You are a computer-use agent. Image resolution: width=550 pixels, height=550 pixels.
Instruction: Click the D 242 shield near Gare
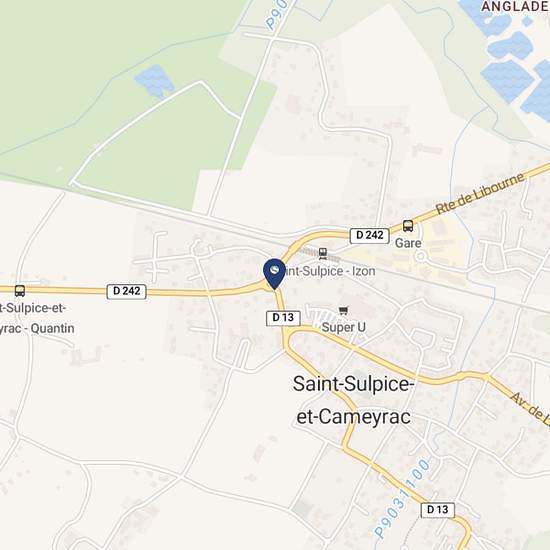370,235
